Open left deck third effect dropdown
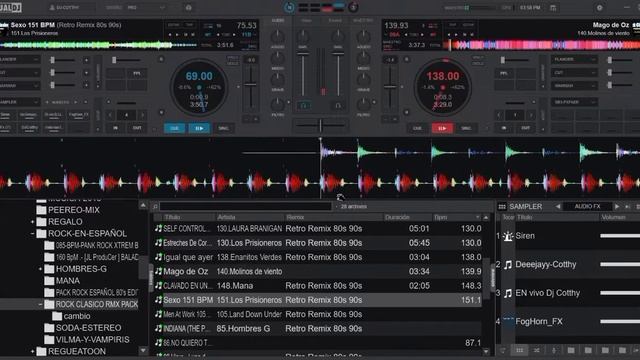Image resolution: width=640 pixels, height=360 pixels. pos(20,86)
